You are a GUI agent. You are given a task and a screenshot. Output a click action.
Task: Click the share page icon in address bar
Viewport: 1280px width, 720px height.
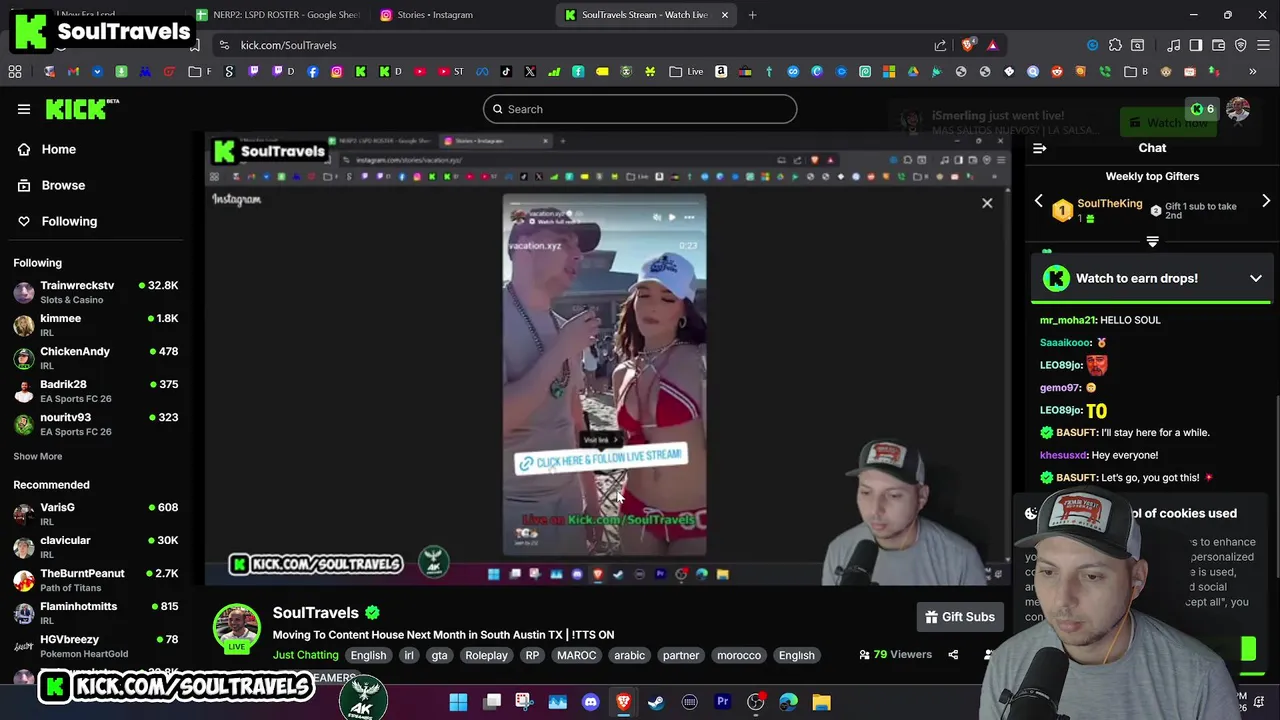coord(940,45)
